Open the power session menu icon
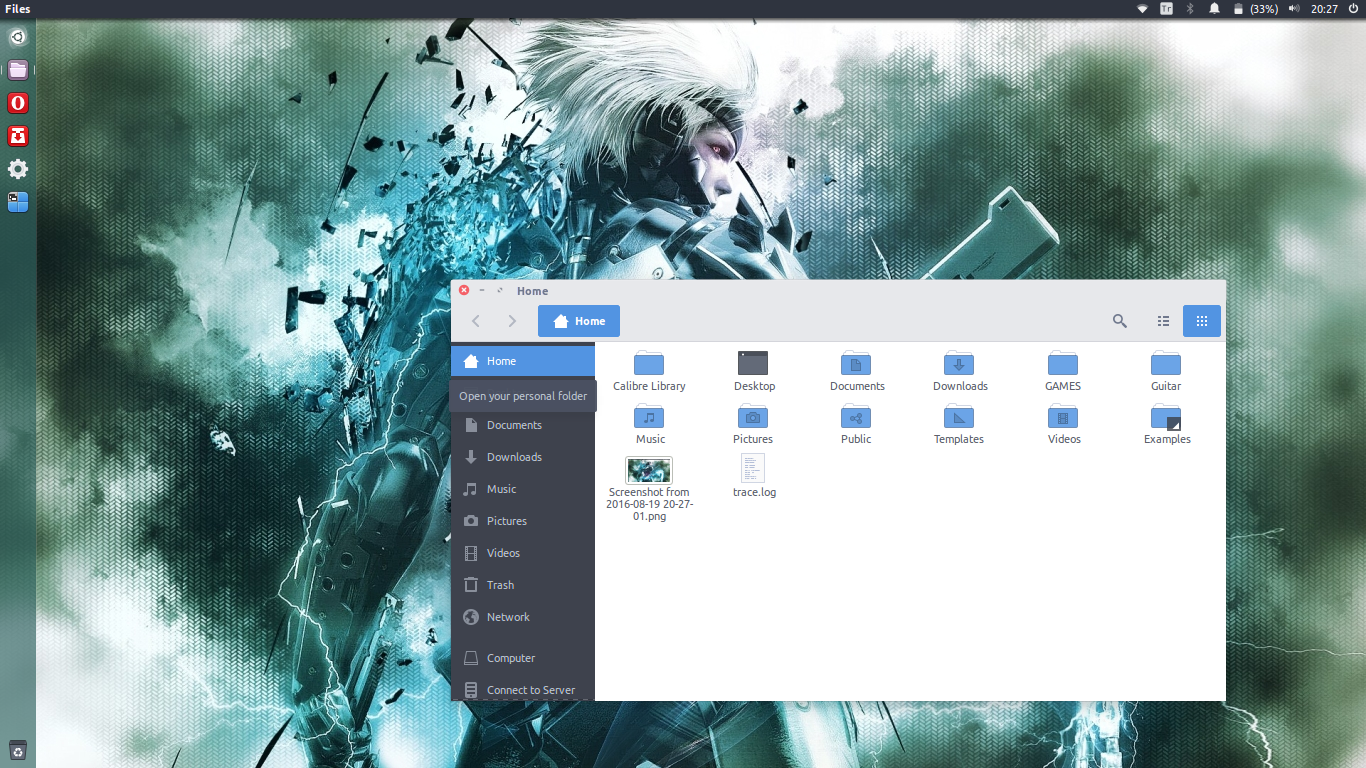Screen dimensions: 1366x768 (1353, 9)
